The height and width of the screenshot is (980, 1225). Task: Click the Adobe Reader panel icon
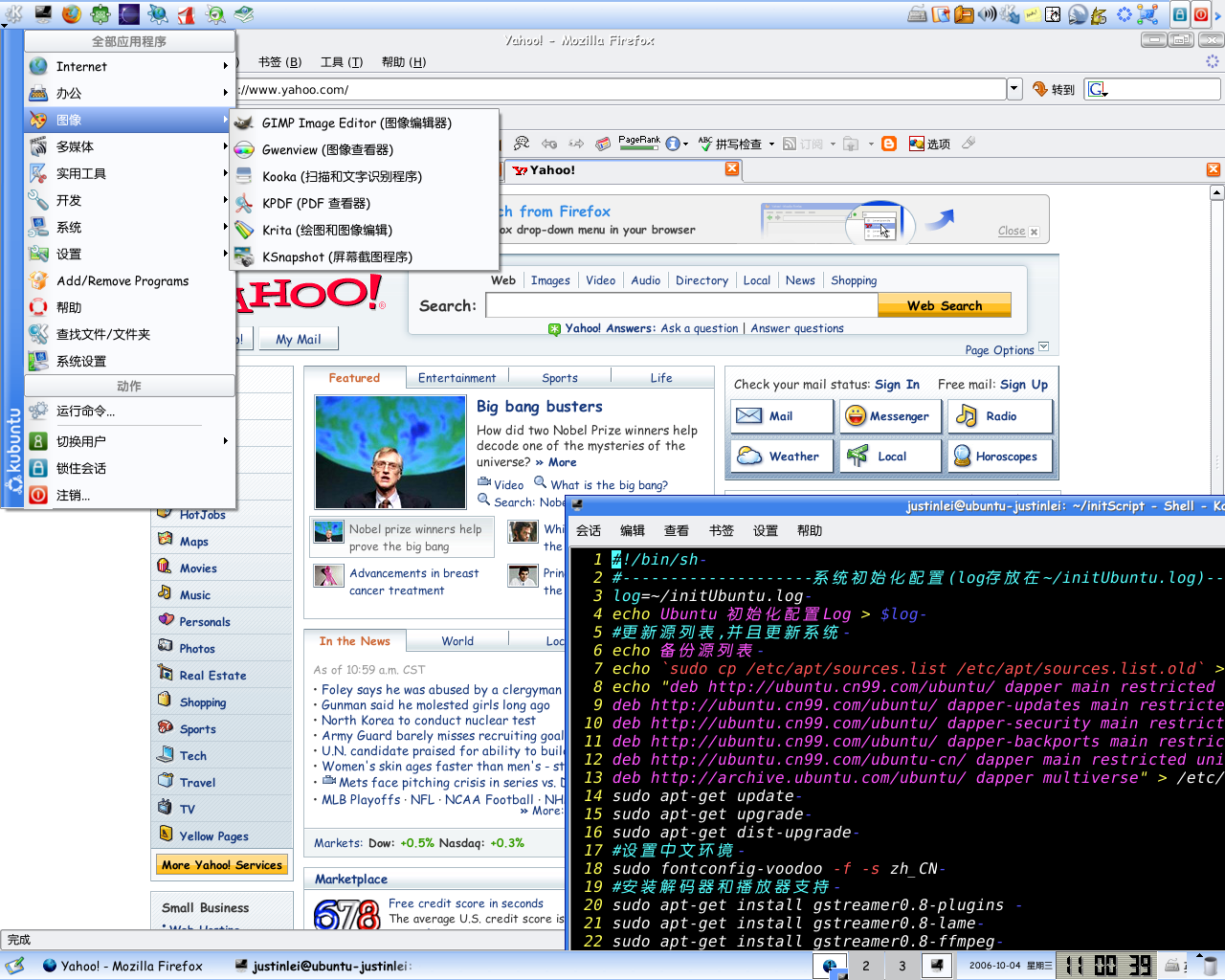[x=187, y=13]
